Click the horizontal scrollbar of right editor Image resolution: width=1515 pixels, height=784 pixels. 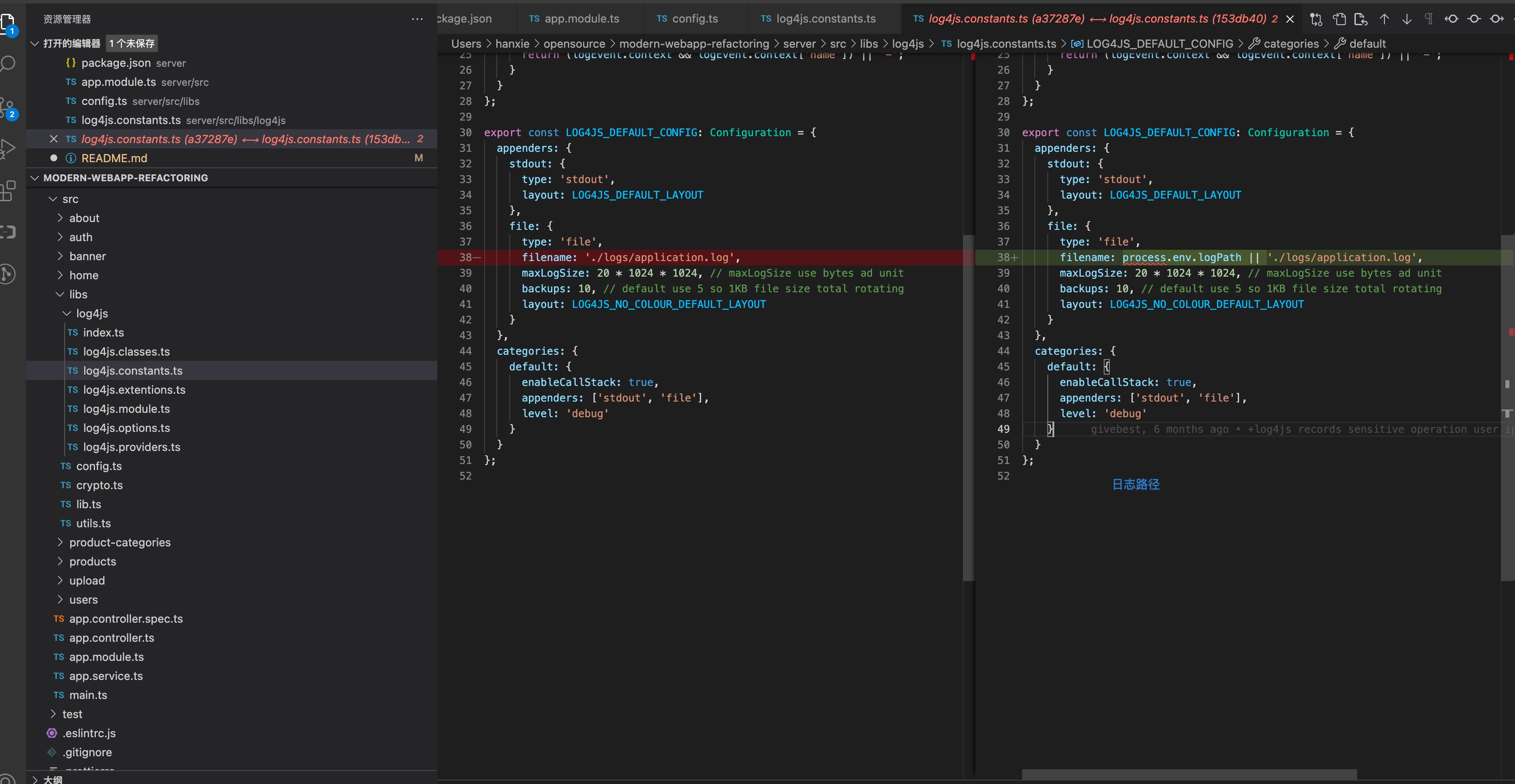pos(1189,774)
